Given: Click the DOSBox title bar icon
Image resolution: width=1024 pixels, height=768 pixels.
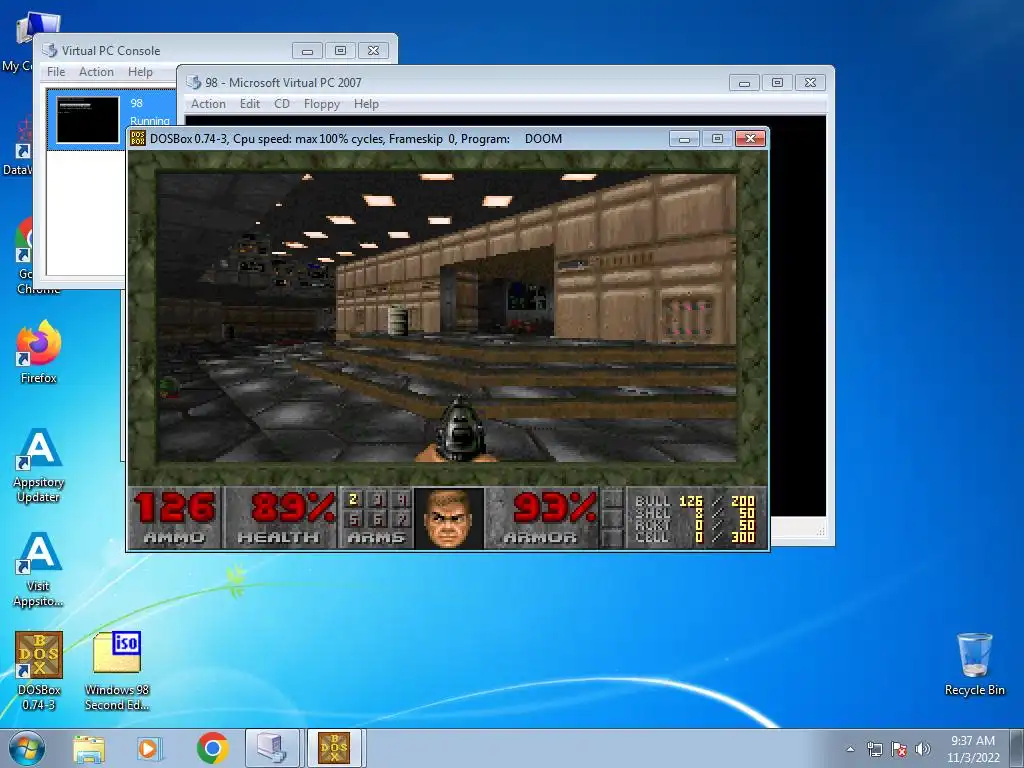Looking at the screenshot, I should click(x=138, y=138).
